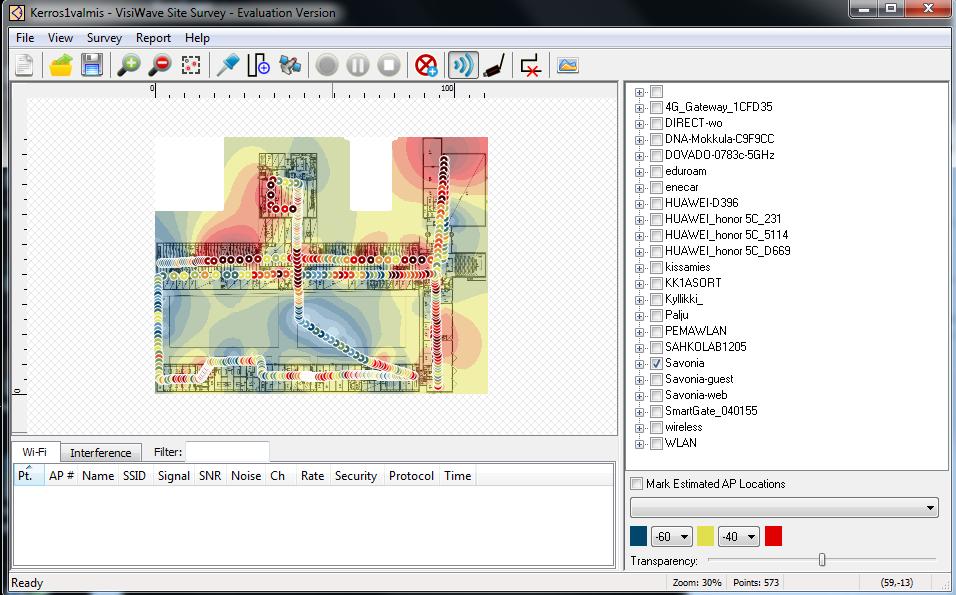Viewport: 956px width, 595px height.
Task: Sort by the Time column header
Action: coord(457,476)
